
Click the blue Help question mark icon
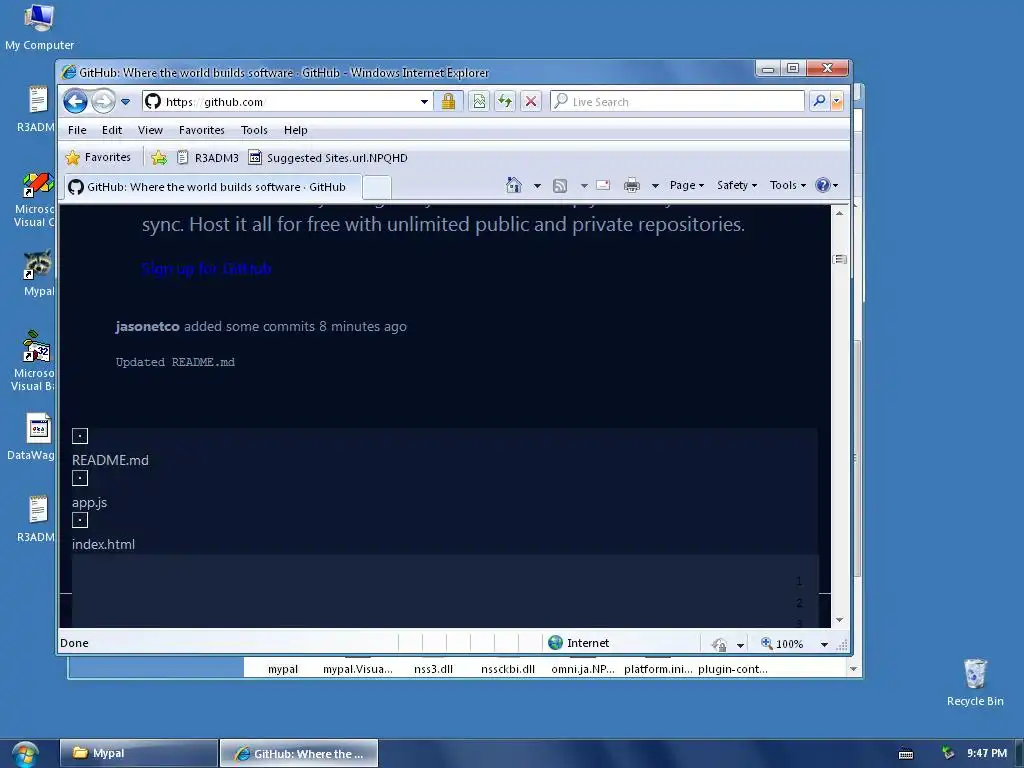pyautogui.click(x=823, y=185)
